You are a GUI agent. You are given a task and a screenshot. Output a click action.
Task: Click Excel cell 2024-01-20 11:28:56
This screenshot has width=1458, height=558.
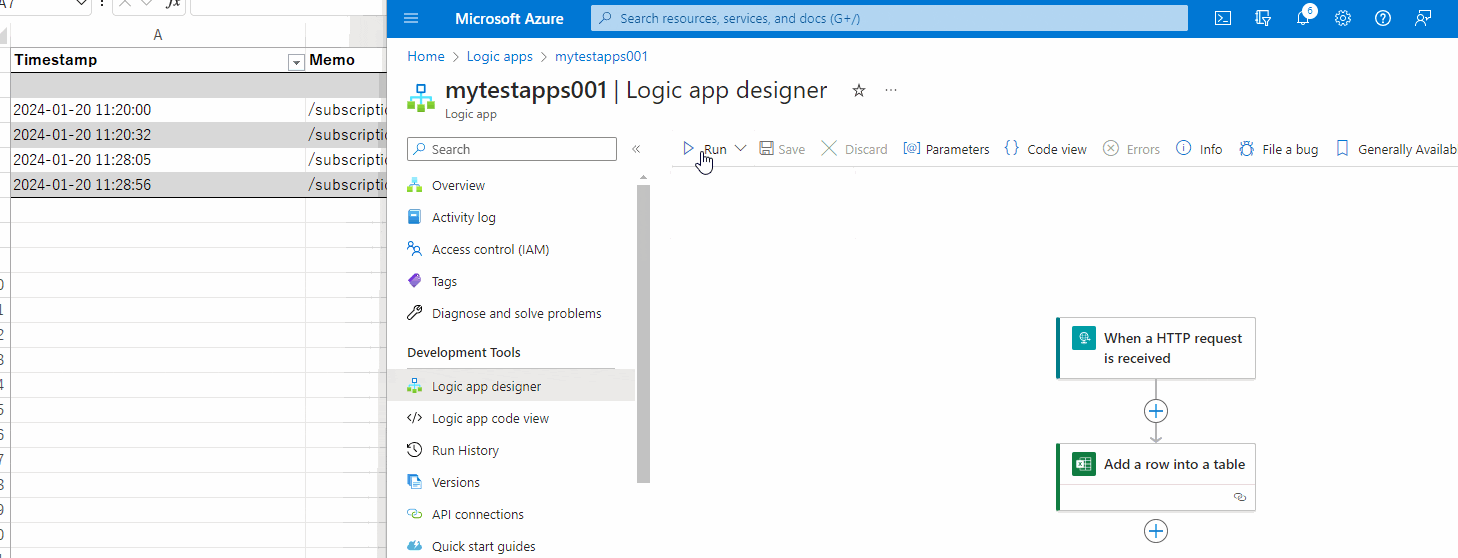[158, 185]
